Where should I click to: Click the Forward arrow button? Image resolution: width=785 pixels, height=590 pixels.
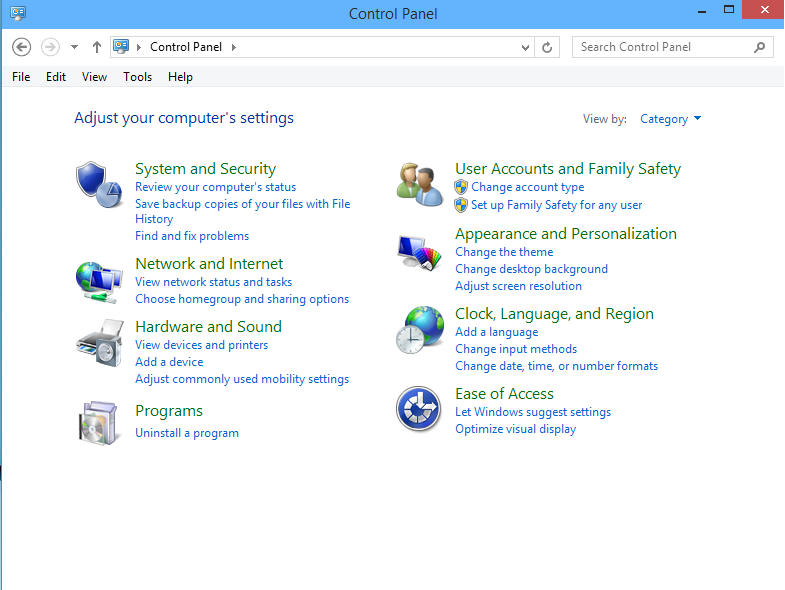(x=50, y=47)
